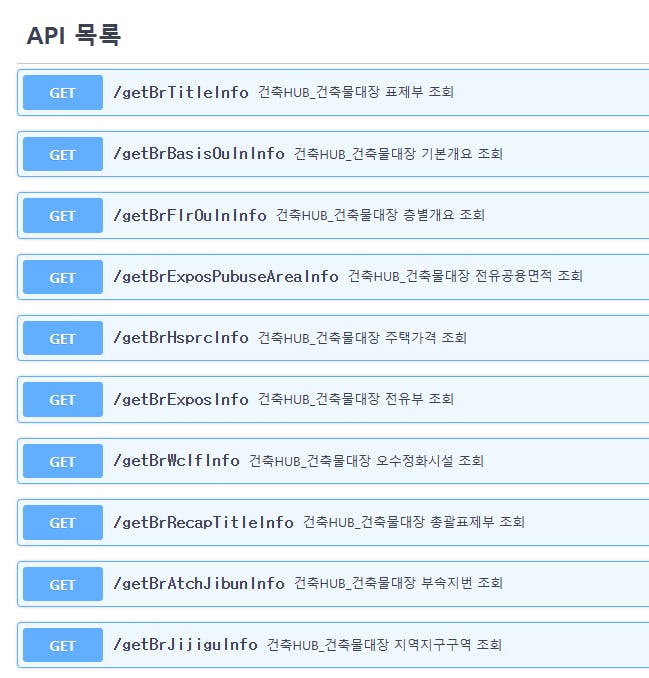This screenshot has height=678, width=649.
Task: Click GET badge for getBrJijiguInfo
Action: (x=63, y=645)
